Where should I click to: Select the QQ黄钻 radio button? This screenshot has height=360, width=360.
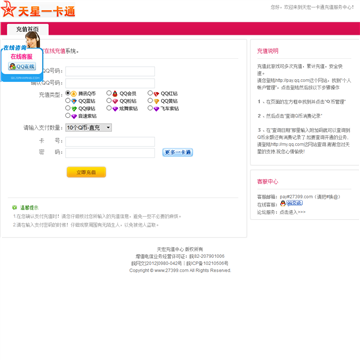point(150,101)
